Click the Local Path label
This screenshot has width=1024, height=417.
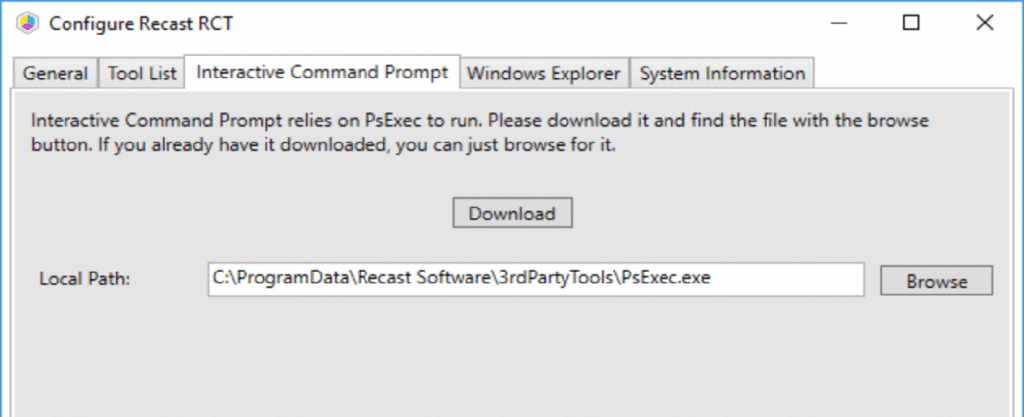click(x=85, y=280)
